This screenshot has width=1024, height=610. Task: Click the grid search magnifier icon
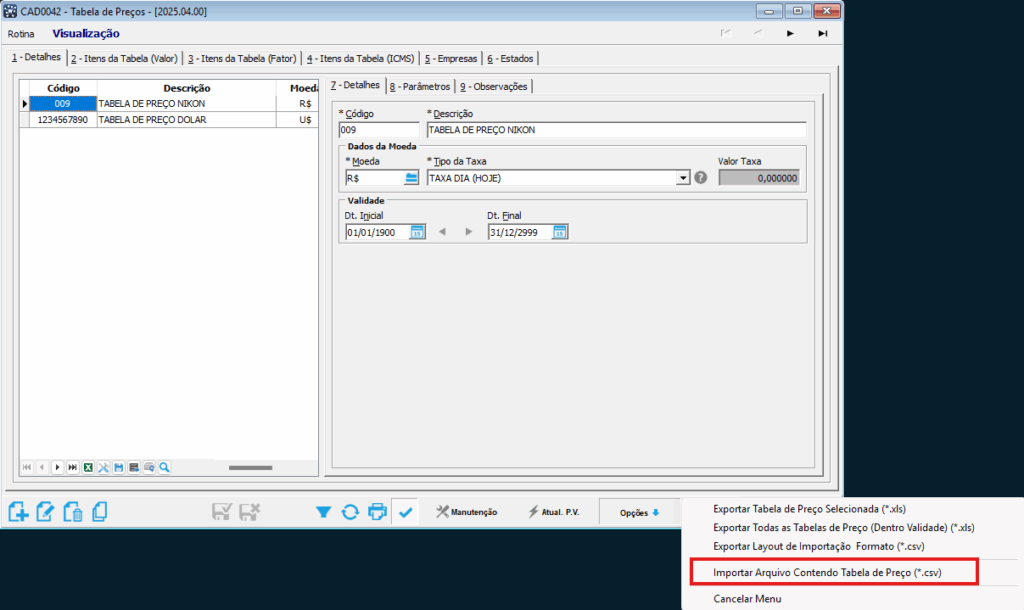[165, 468]
